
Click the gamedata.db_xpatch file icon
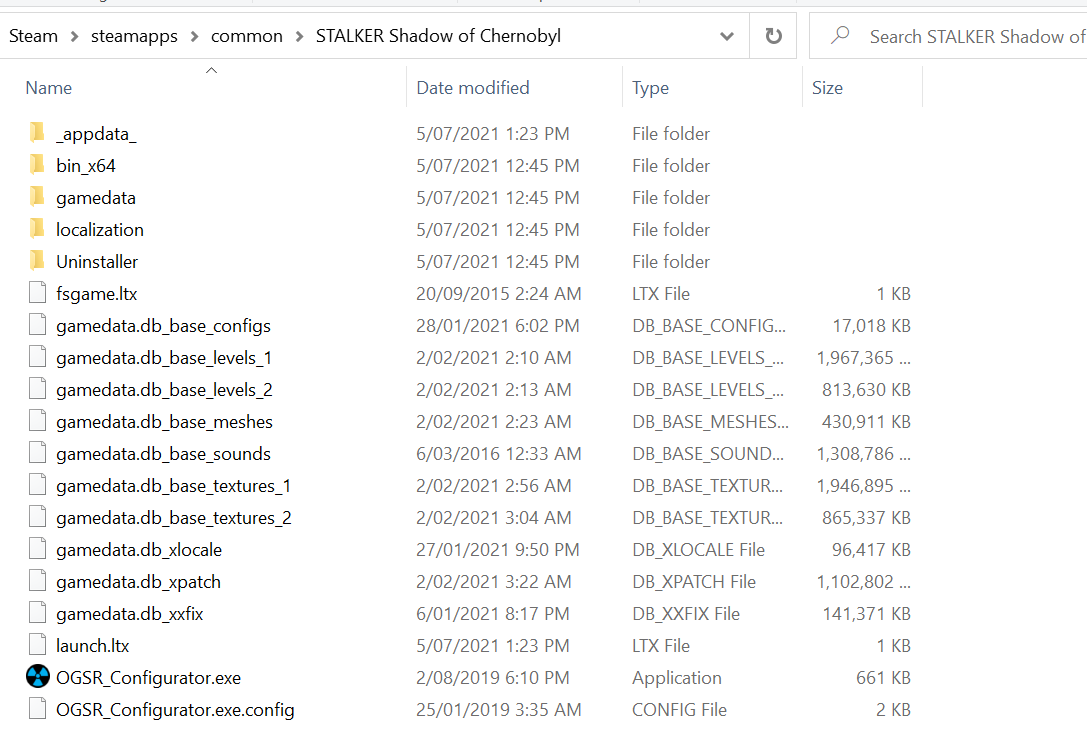(37, 580)
